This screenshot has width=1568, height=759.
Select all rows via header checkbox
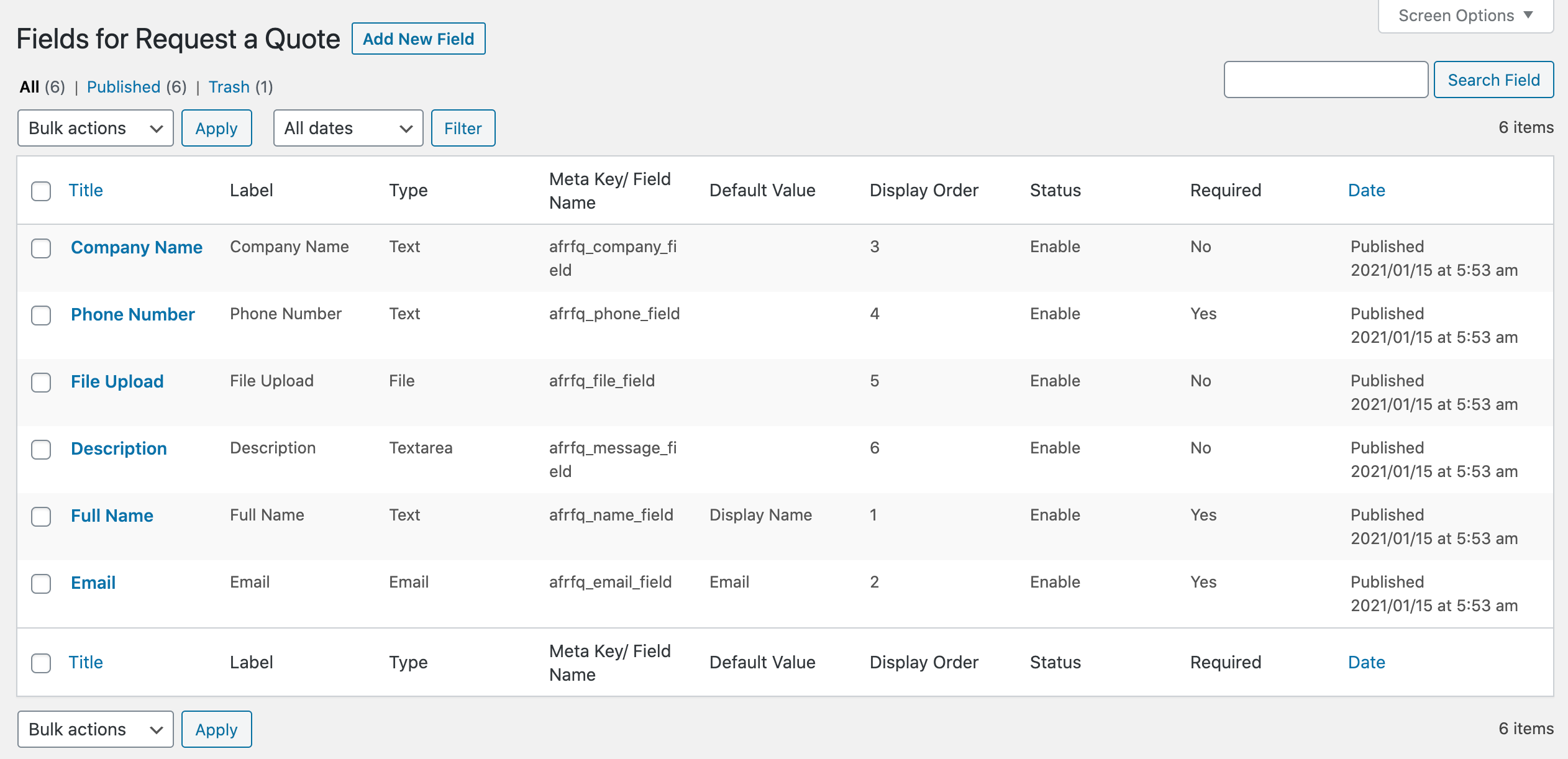[41, 191]
